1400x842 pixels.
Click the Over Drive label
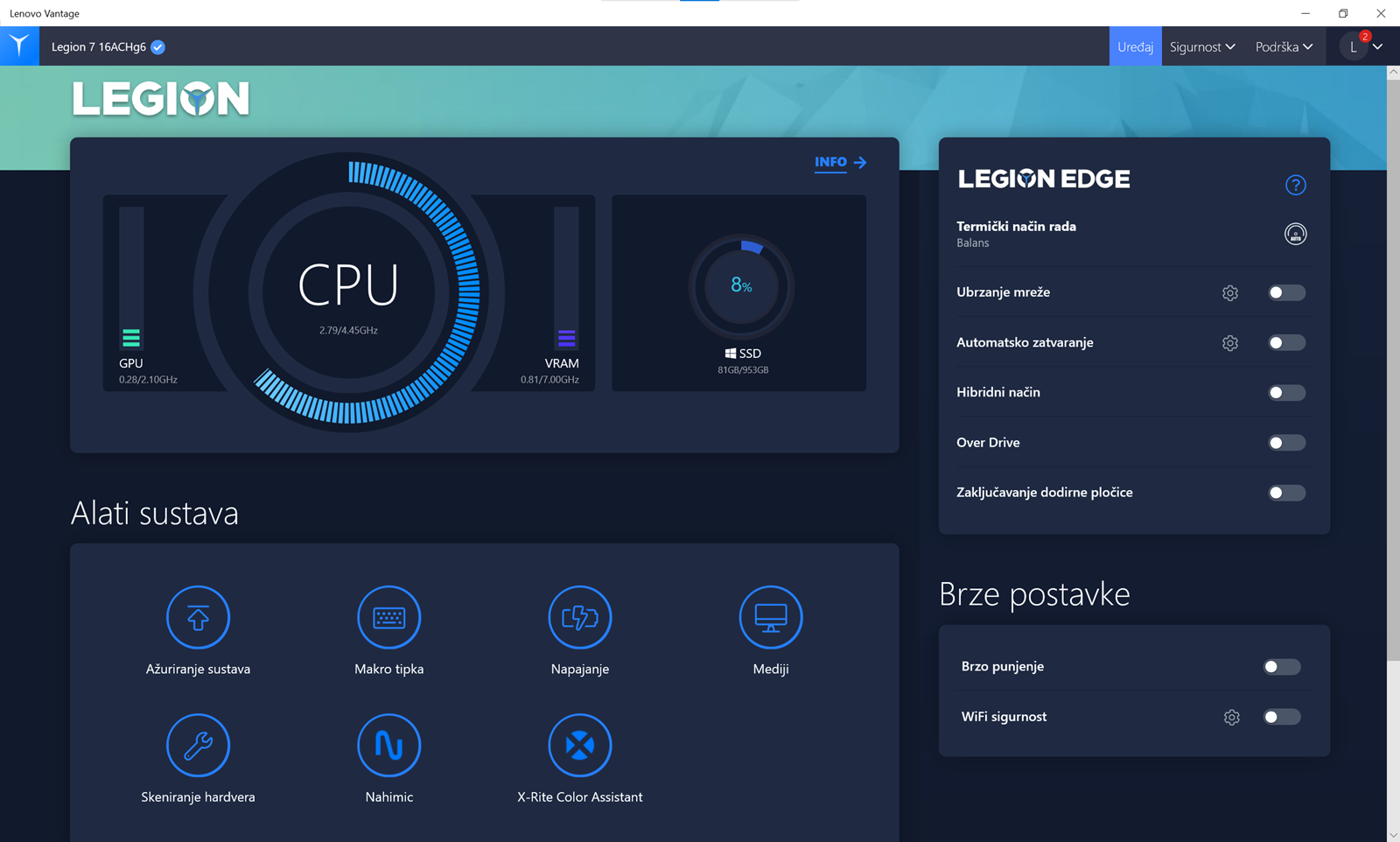pos(988,443)
